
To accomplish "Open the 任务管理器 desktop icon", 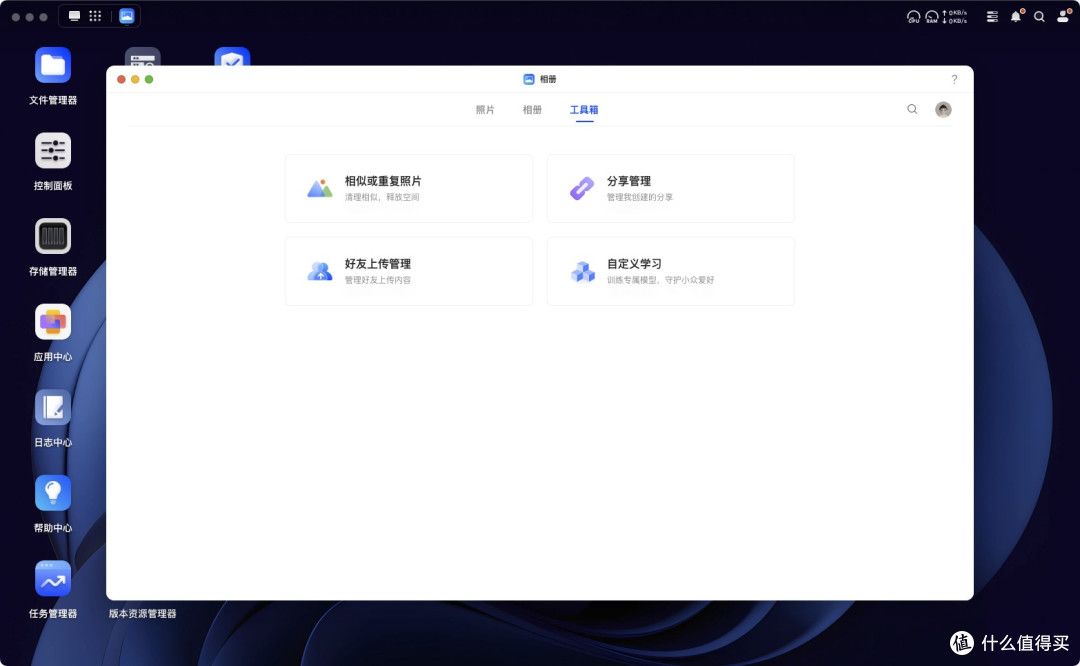I will click(x=53, y=579).
